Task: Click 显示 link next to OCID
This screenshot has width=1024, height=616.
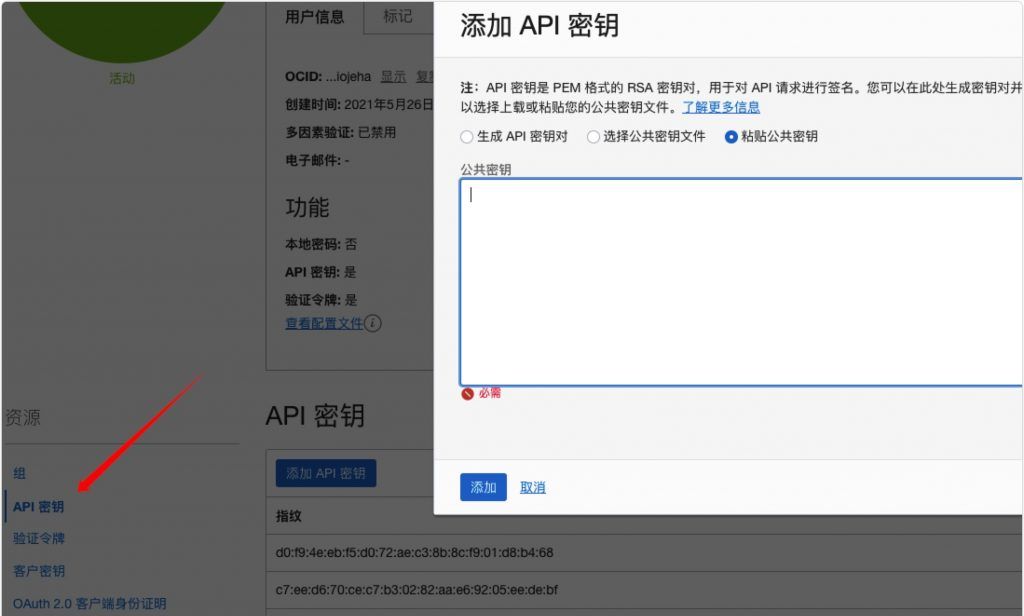Action: 393,76
